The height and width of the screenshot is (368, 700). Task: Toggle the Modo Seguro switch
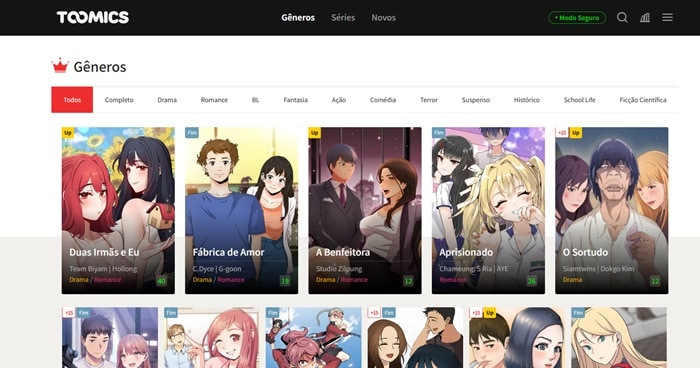(577, 17)
